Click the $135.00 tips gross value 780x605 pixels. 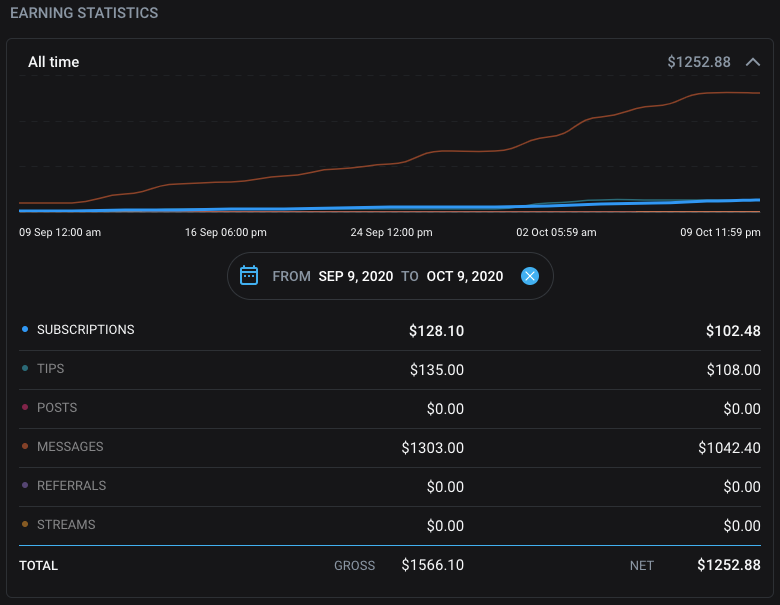[437, 370]
